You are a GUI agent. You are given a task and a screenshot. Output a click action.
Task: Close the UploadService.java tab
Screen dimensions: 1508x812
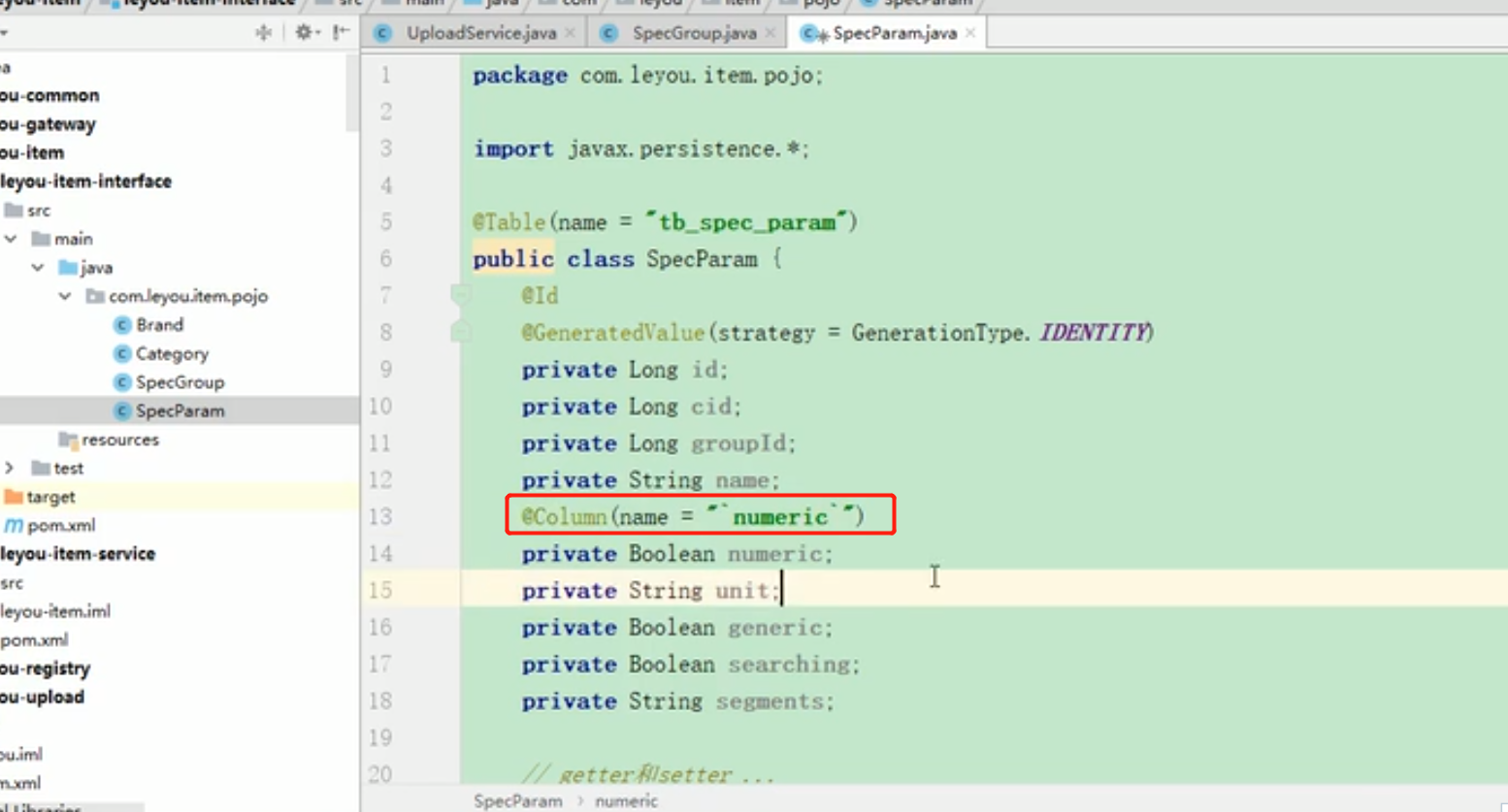click(x=571, y=33)
